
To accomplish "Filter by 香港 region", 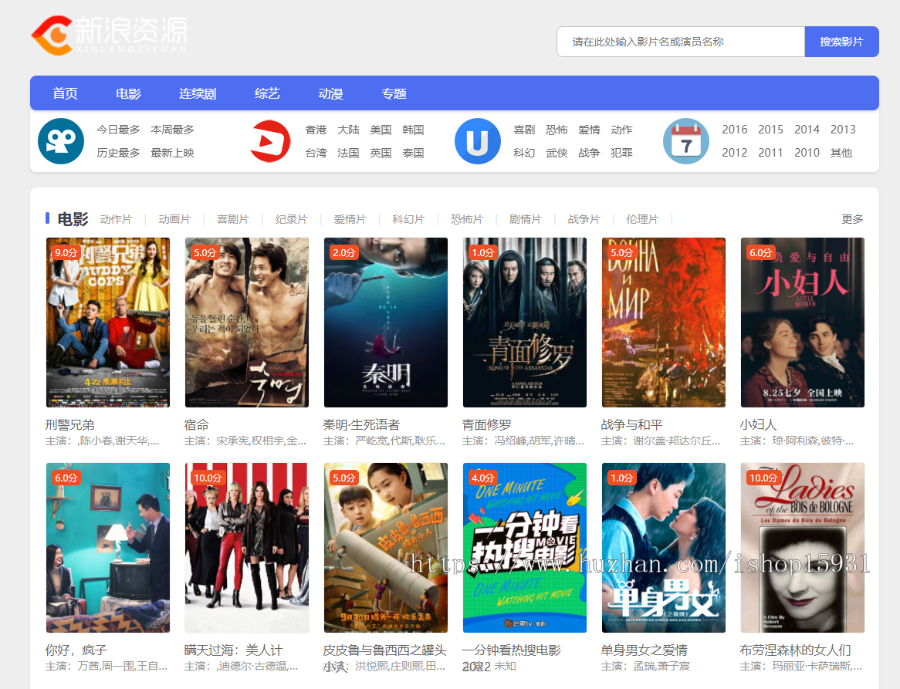I will point(316,130).
